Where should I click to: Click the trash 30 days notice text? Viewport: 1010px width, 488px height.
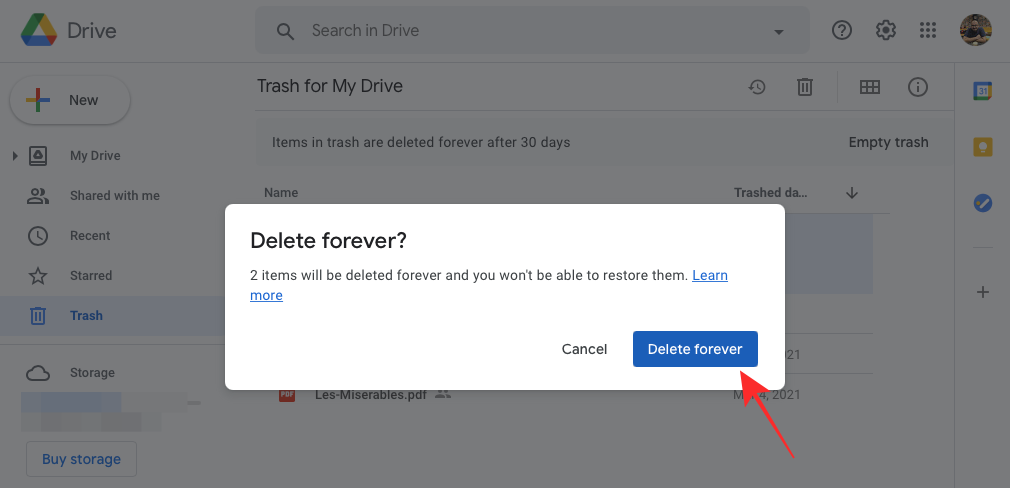click(421, 142)
